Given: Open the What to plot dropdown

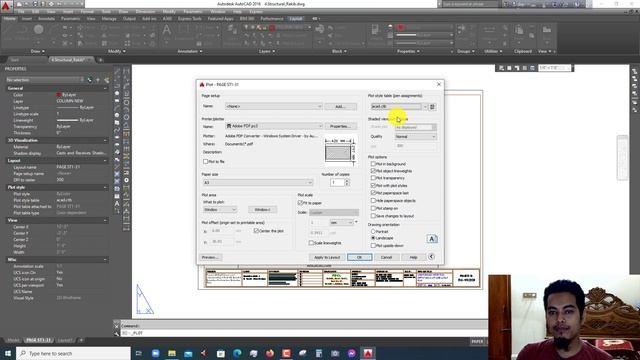Looking at the screenshot, I should click(220, 210).
